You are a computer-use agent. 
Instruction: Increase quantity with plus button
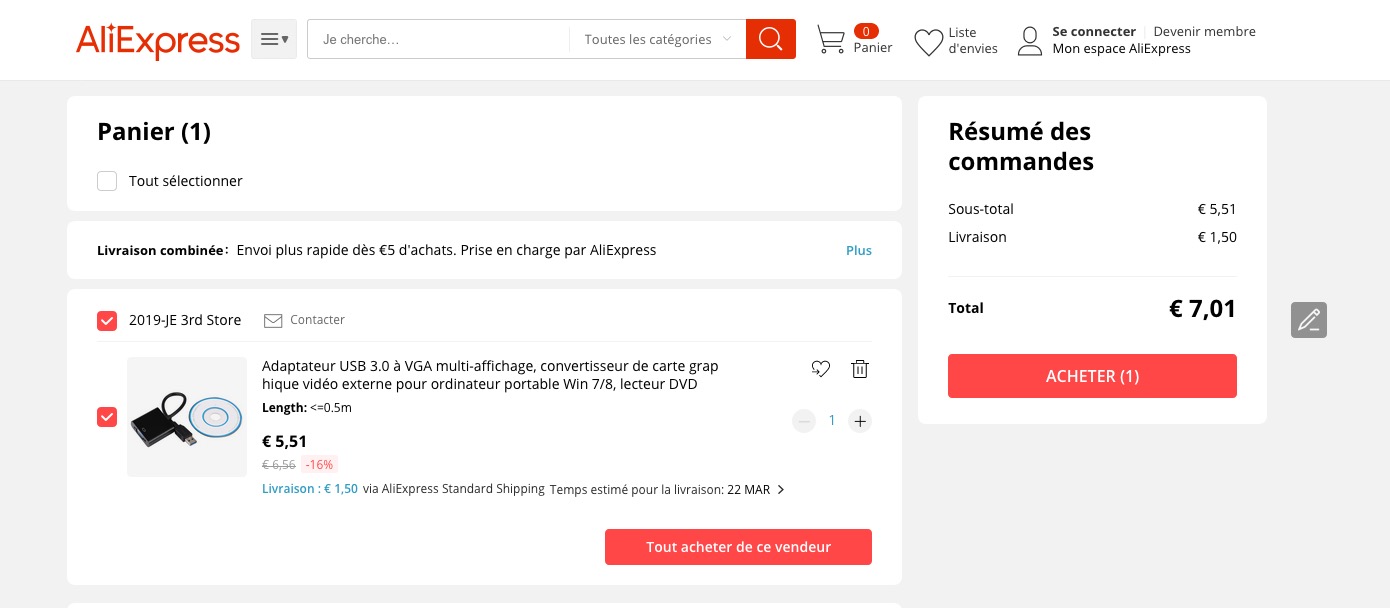pyautogui.click(x=859, y=421)
